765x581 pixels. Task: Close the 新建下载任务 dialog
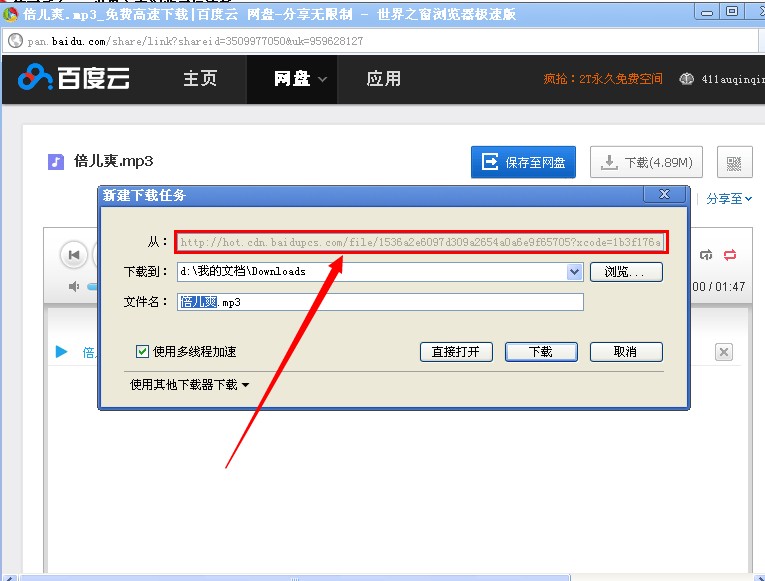click(x=664, y=194)
